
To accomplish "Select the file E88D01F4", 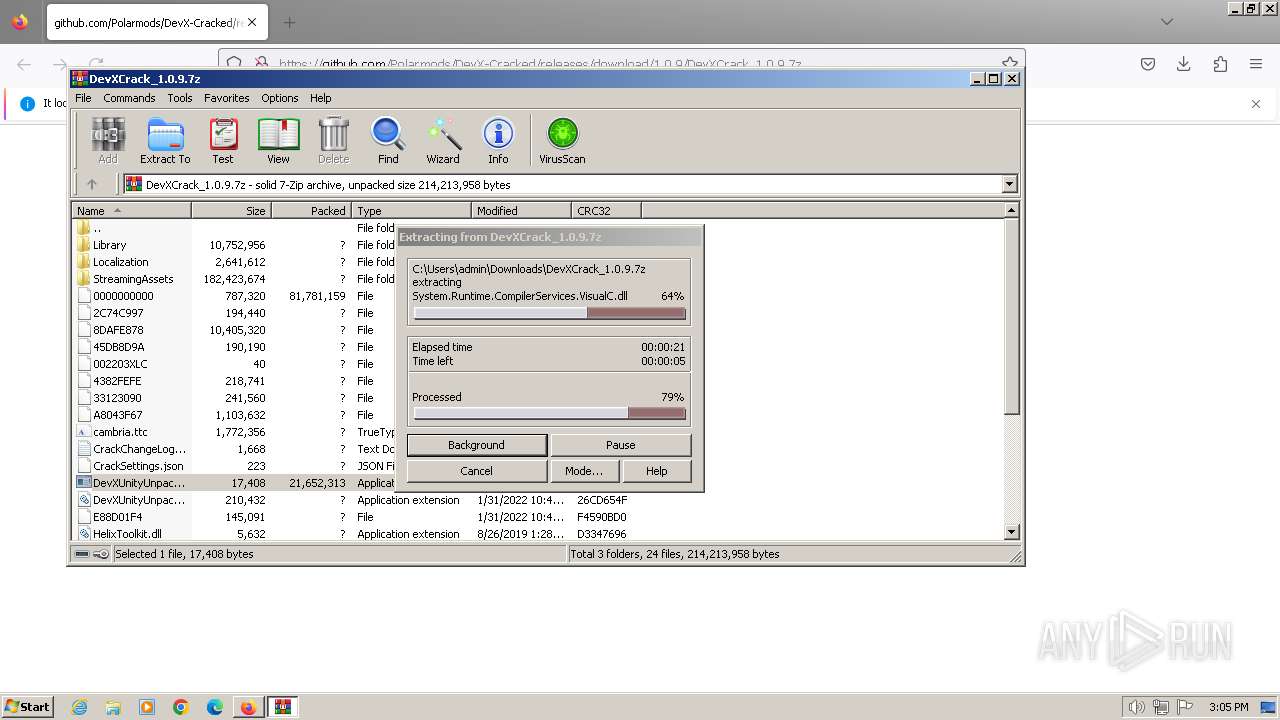I will tap(117, 517).
